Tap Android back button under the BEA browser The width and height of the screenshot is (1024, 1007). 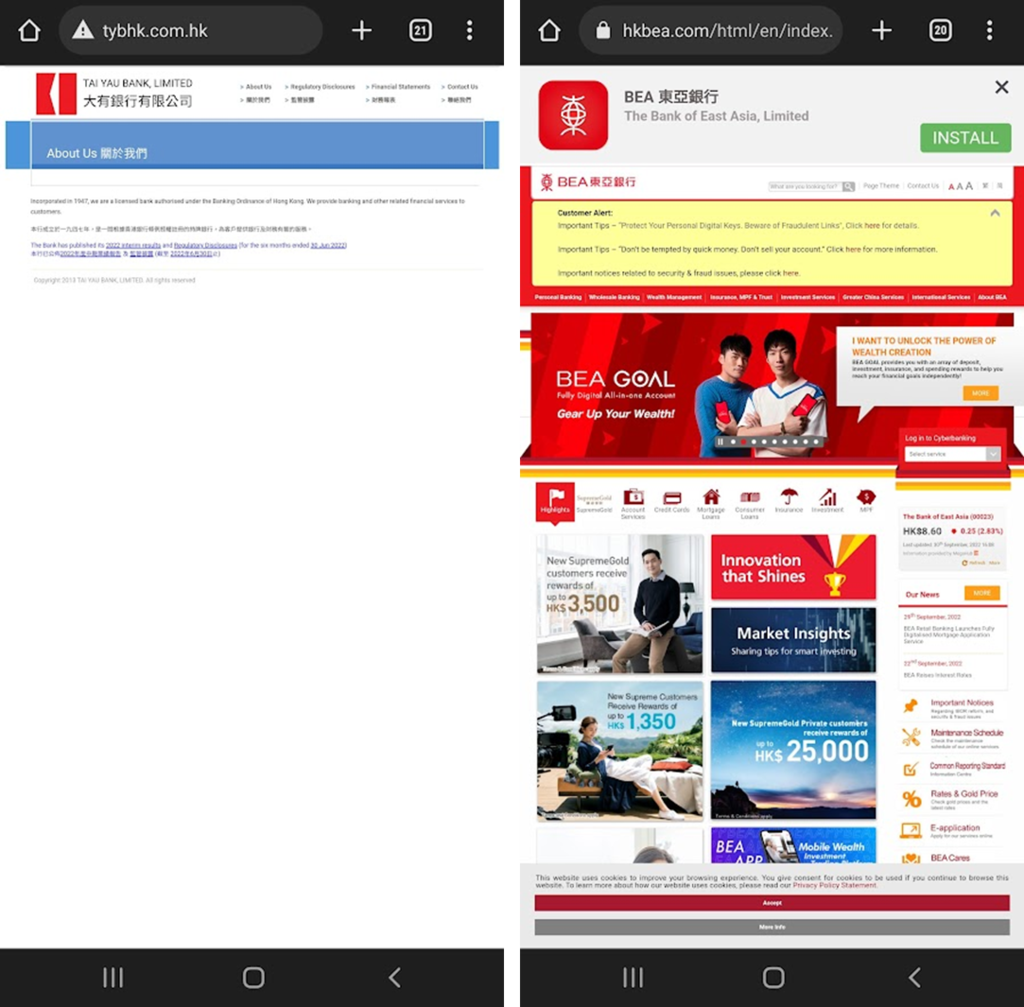pyautogui.click(x=914, y=978)
